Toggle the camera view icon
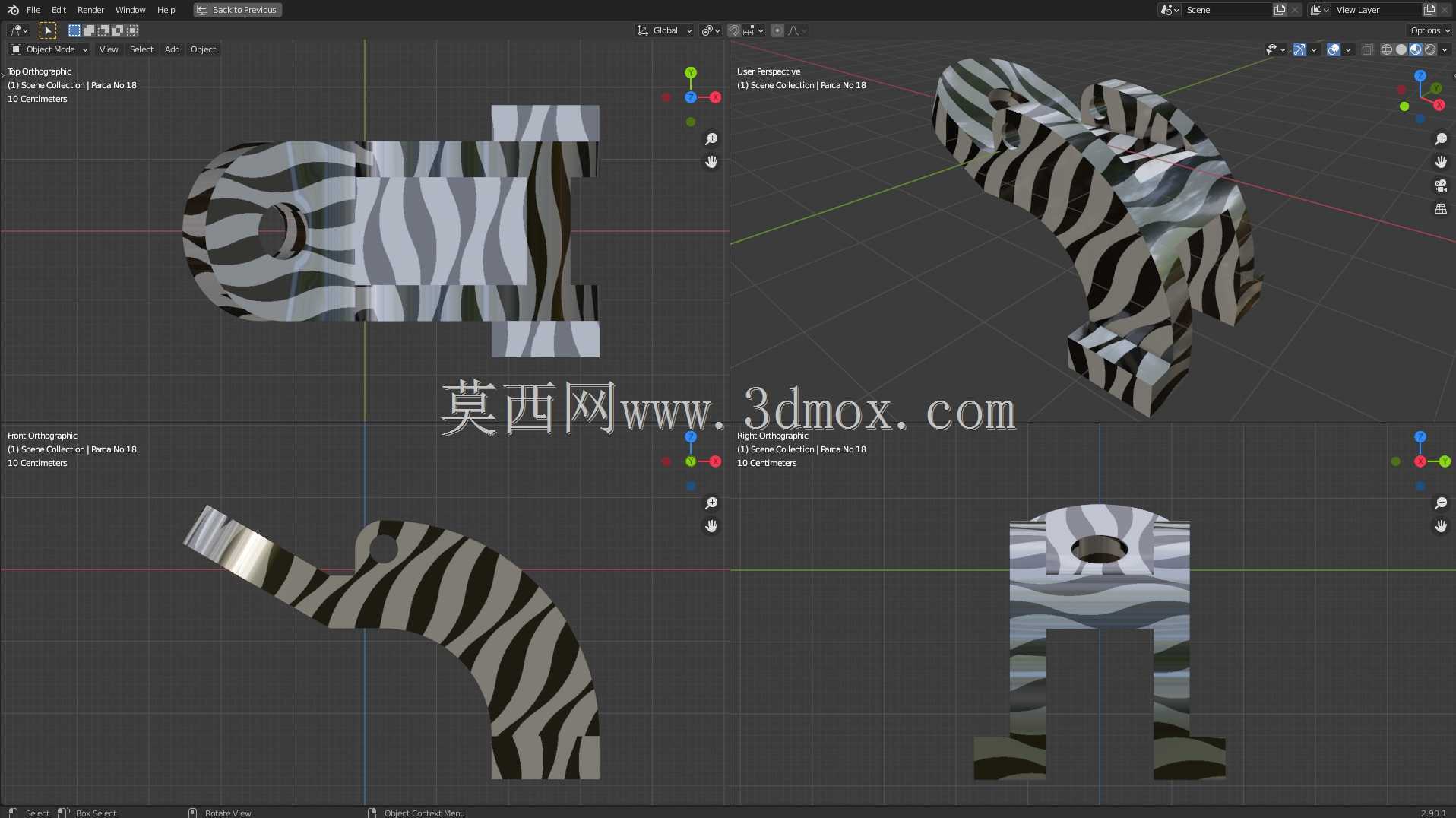The height and width of the screenshot is (818, 1456). click(1441, 185)
